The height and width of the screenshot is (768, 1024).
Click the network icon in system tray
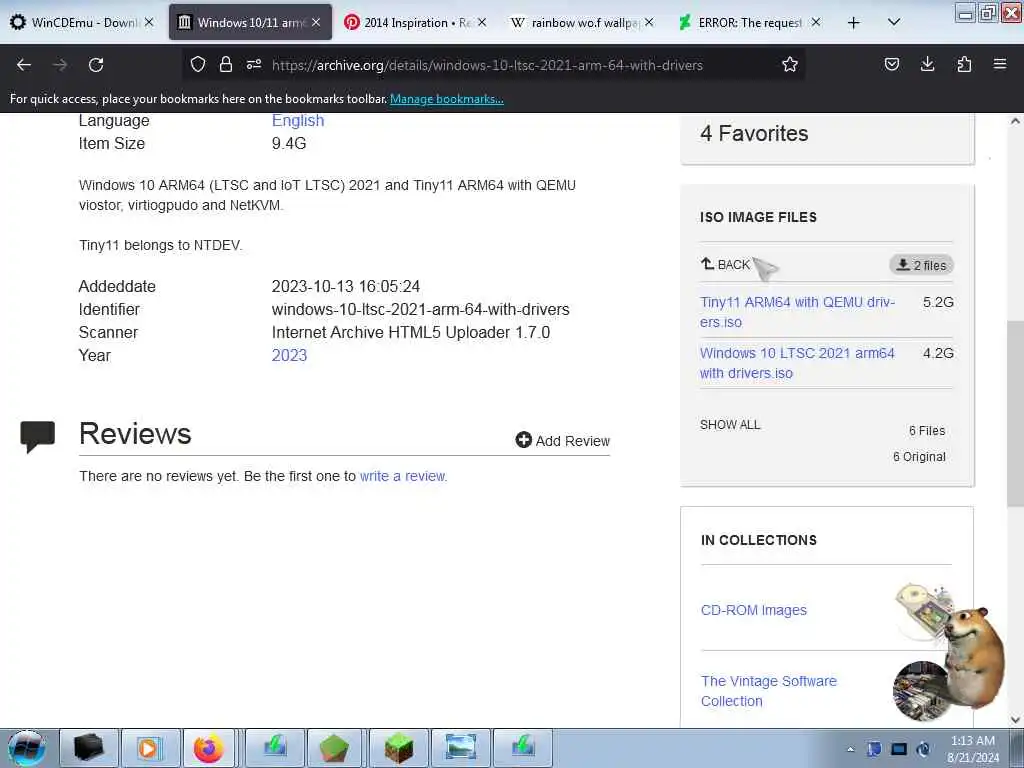(899, 750)
